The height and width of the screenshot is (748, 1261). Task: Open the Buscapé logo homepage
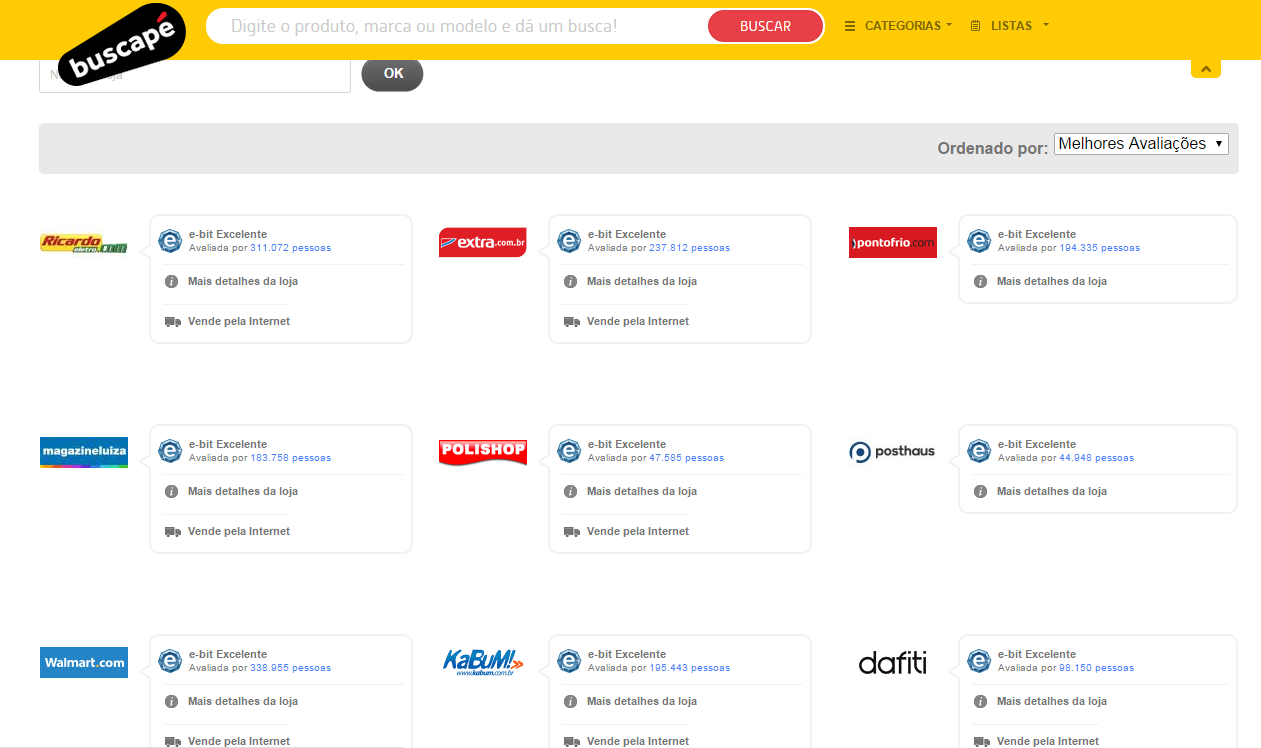pos(123,45)
